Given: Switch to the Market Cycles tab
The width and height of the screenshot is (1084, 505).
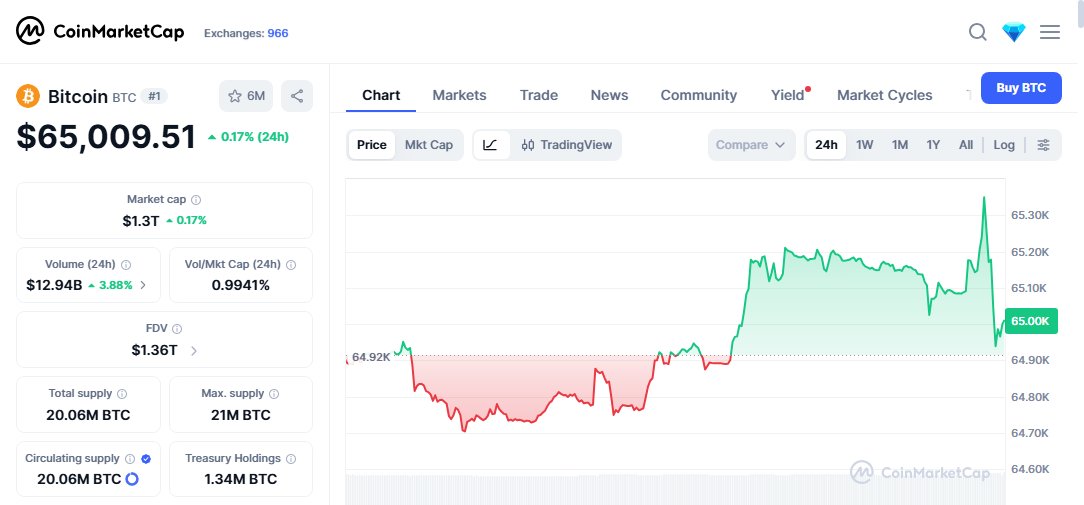Looking at the screenshot, I should point(884,95).
